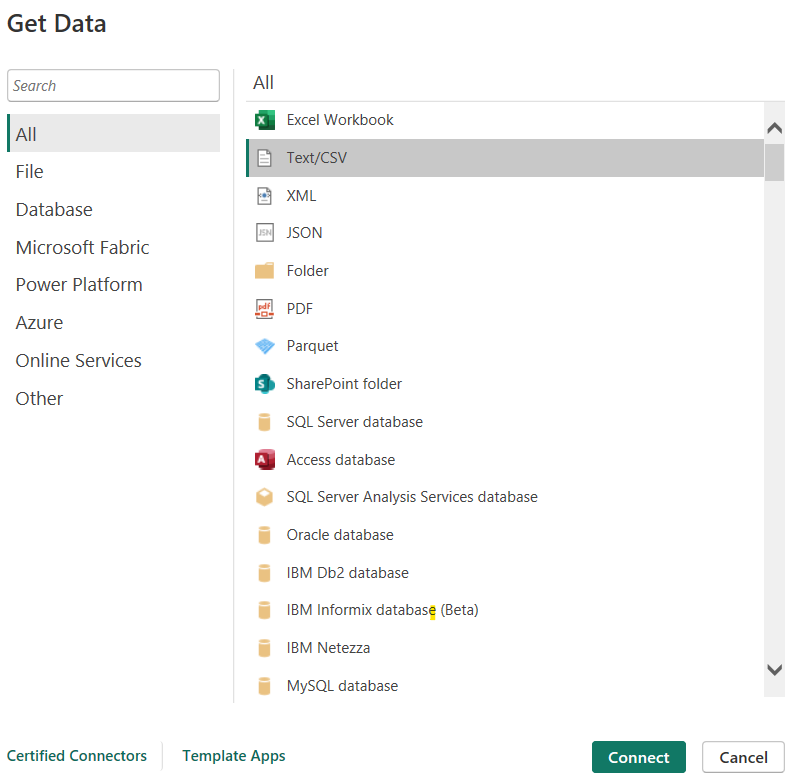The width and height of the screenshot is (792, 776).
Task: Select SQL Server Analysis Services database text
Action: (x=412, y=497)
